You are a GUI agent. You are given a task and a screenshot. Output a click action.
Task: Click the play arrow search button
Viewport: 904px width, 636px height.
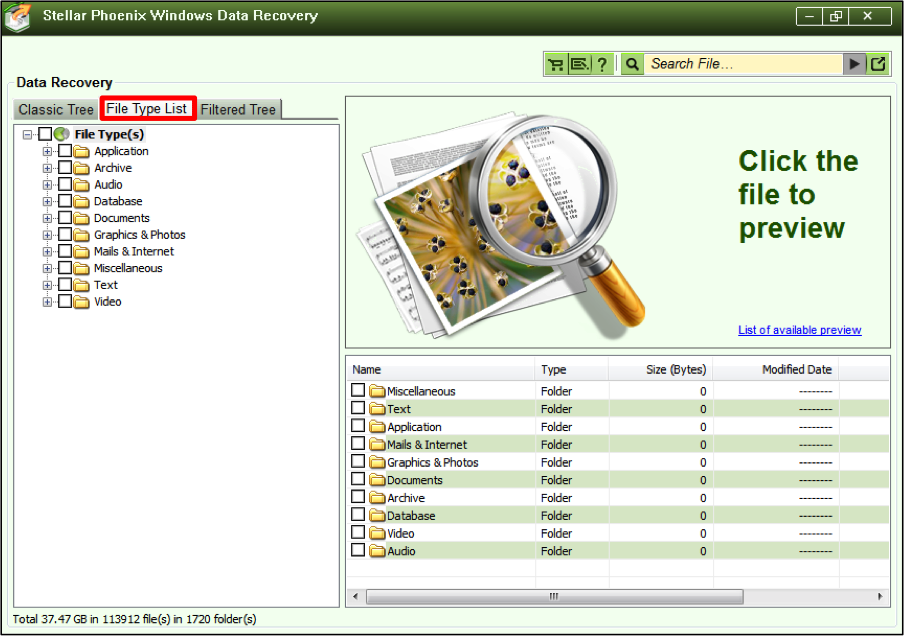point(854,64)
